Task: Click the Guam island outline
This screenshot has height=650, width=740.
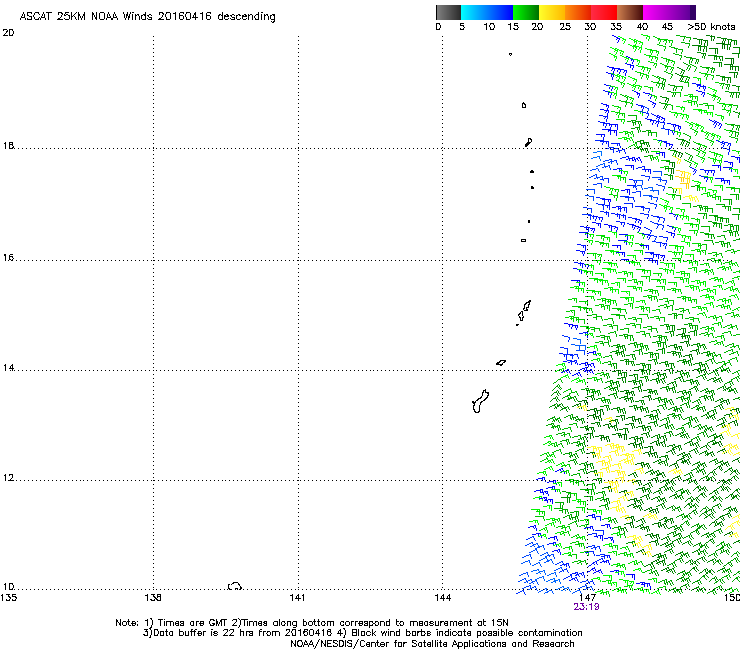Action: [x=480, y=402]
